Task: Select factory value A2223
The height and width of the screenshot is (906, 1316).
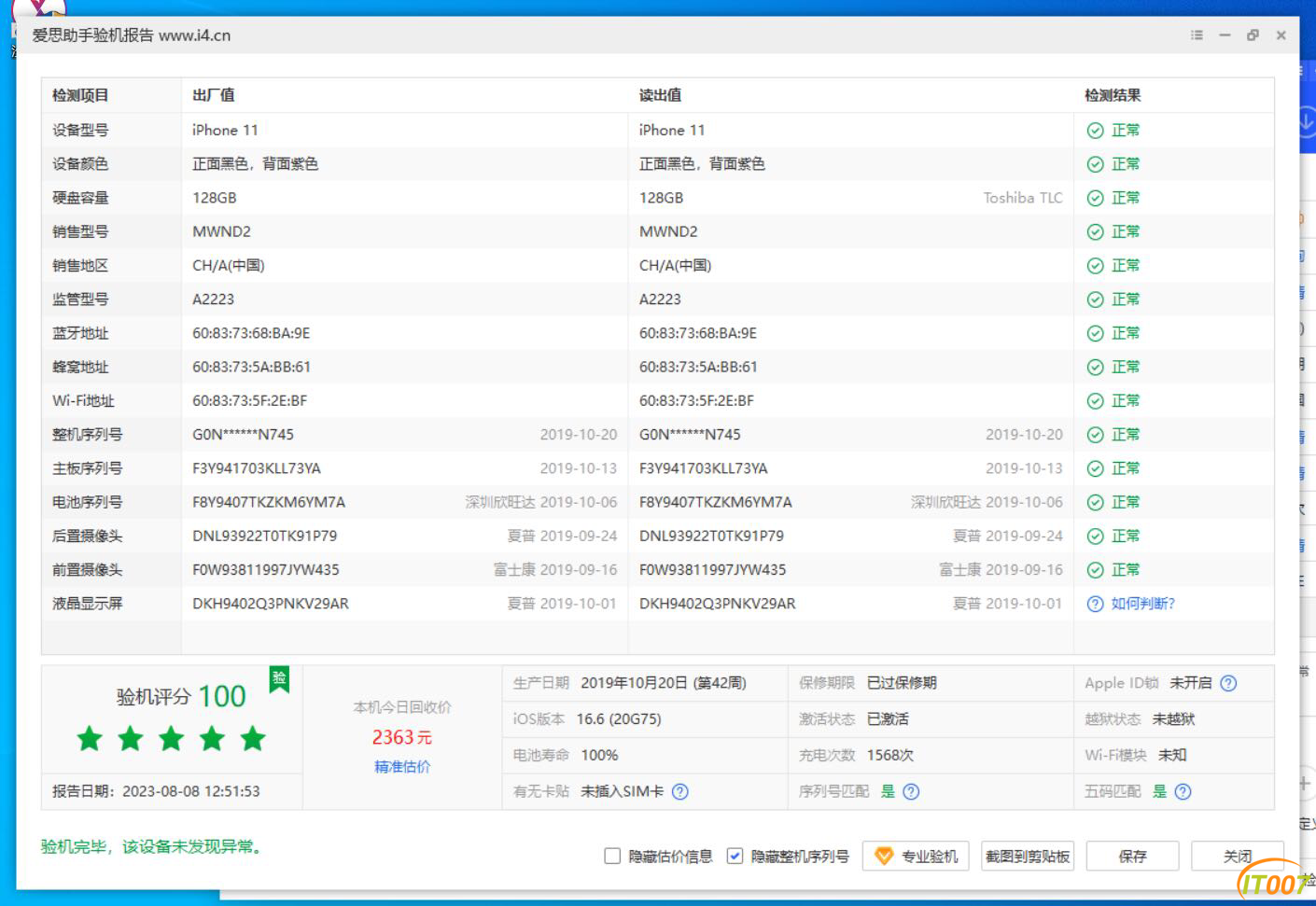Action: (x=213, y=300)
